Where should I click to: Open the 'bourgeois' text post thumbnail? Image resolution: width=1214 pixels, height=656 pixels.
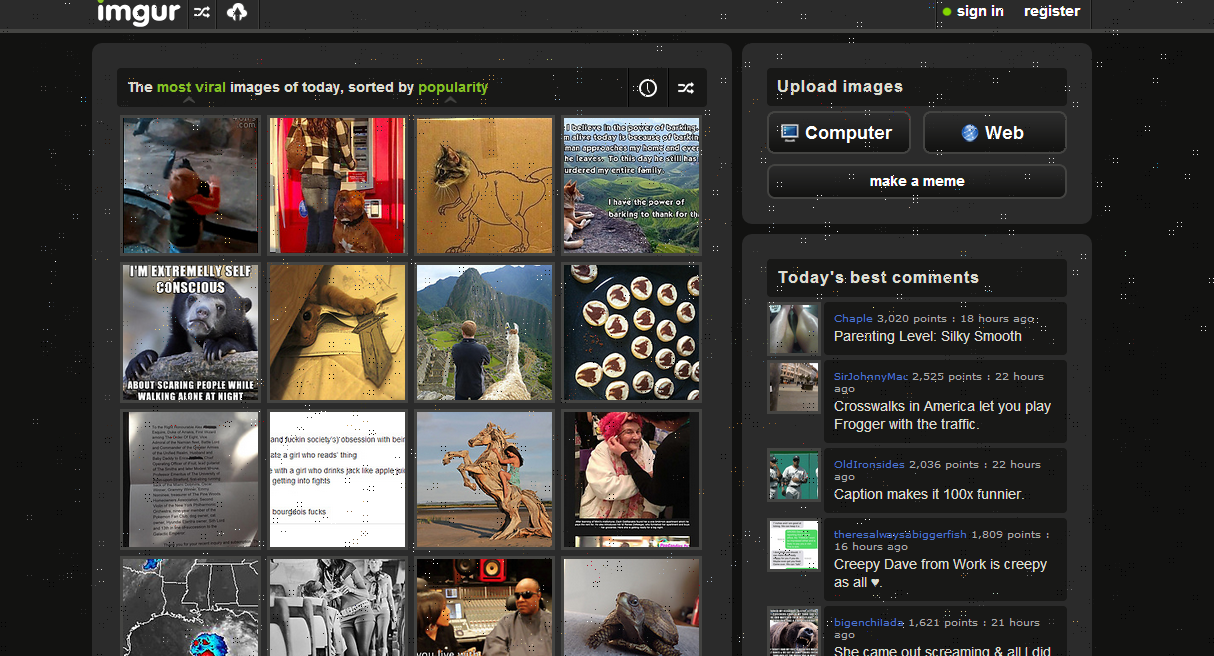point(337,479)
